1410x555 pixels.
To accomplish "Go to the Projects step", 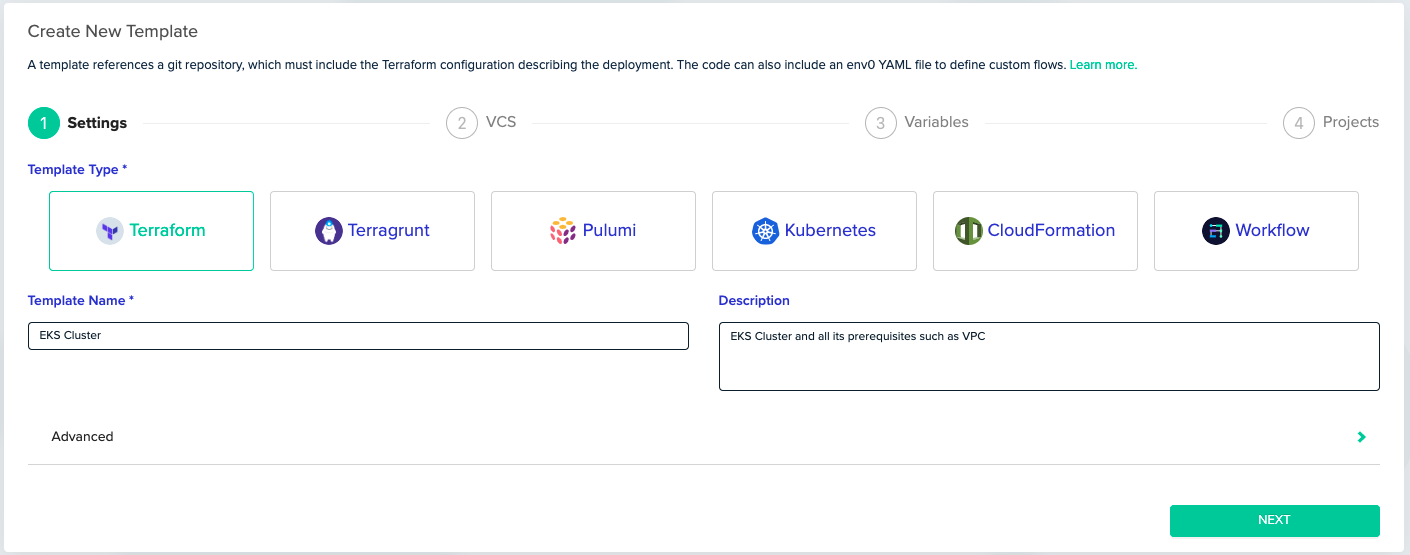I will pyautogui.click(x=1351, y=122).
